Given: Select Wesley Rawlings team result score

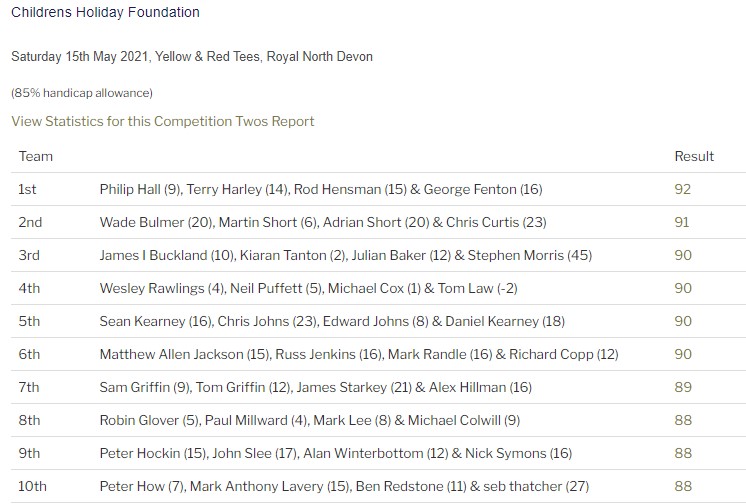Looking at the screenshot, I should [x=683, y=288].
